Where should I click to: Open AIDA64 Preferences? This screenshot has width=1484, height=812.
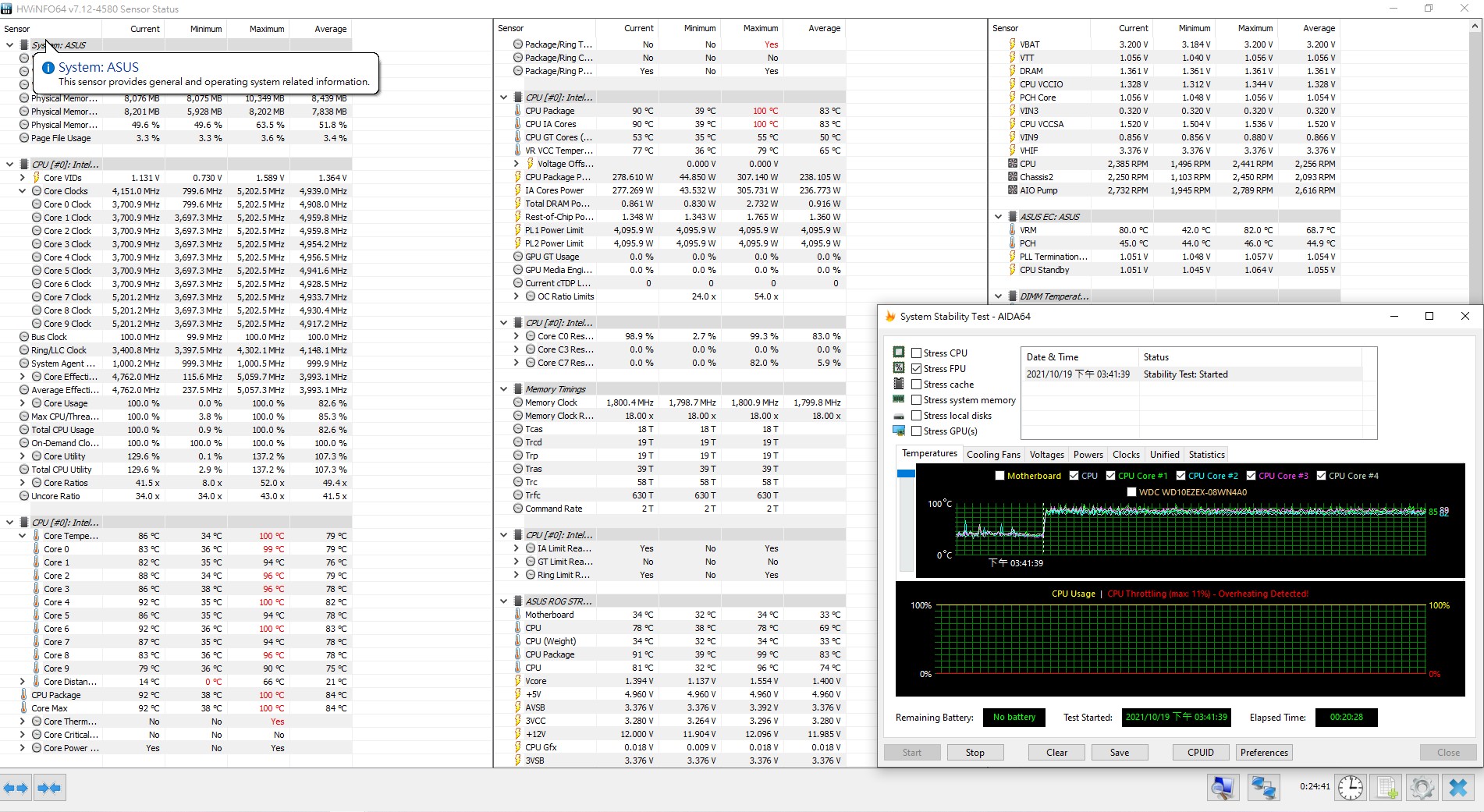click(1264, 753)
